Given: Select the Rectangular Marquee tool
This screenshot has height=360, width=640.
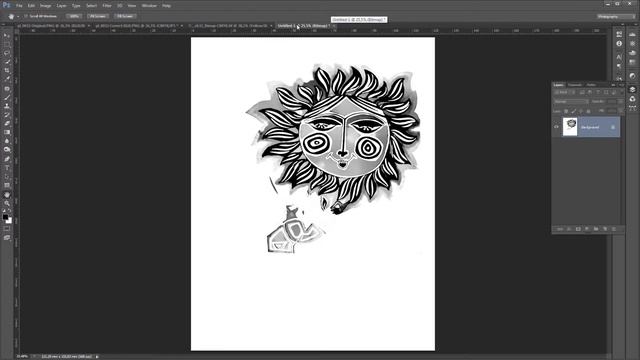Looking at the screenshot, I should click(x=7, y=44).
